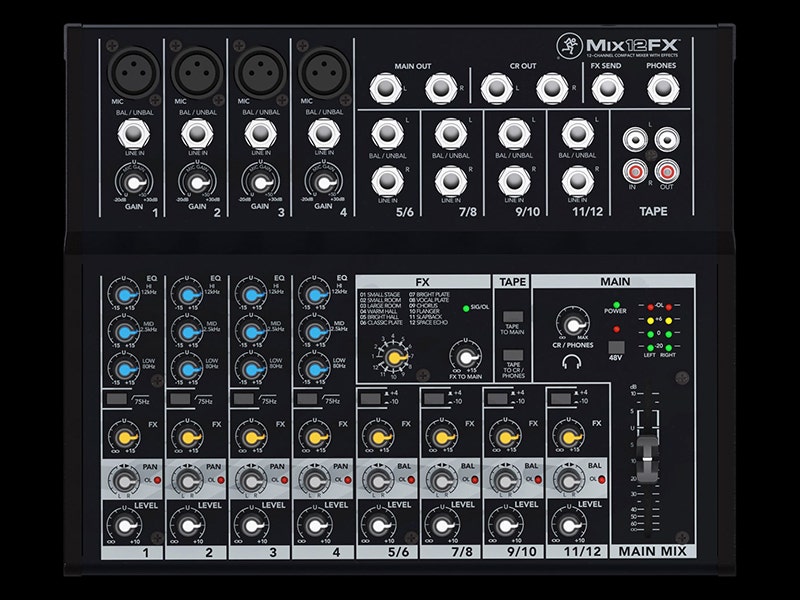The image size is (800, 600).
Task: Click channel 11/12 yellow FX send knob
Action: pos(568,438)
